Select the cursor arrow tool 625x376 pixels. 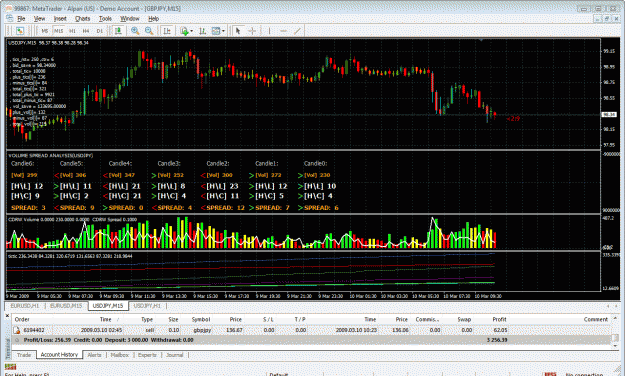238,31
